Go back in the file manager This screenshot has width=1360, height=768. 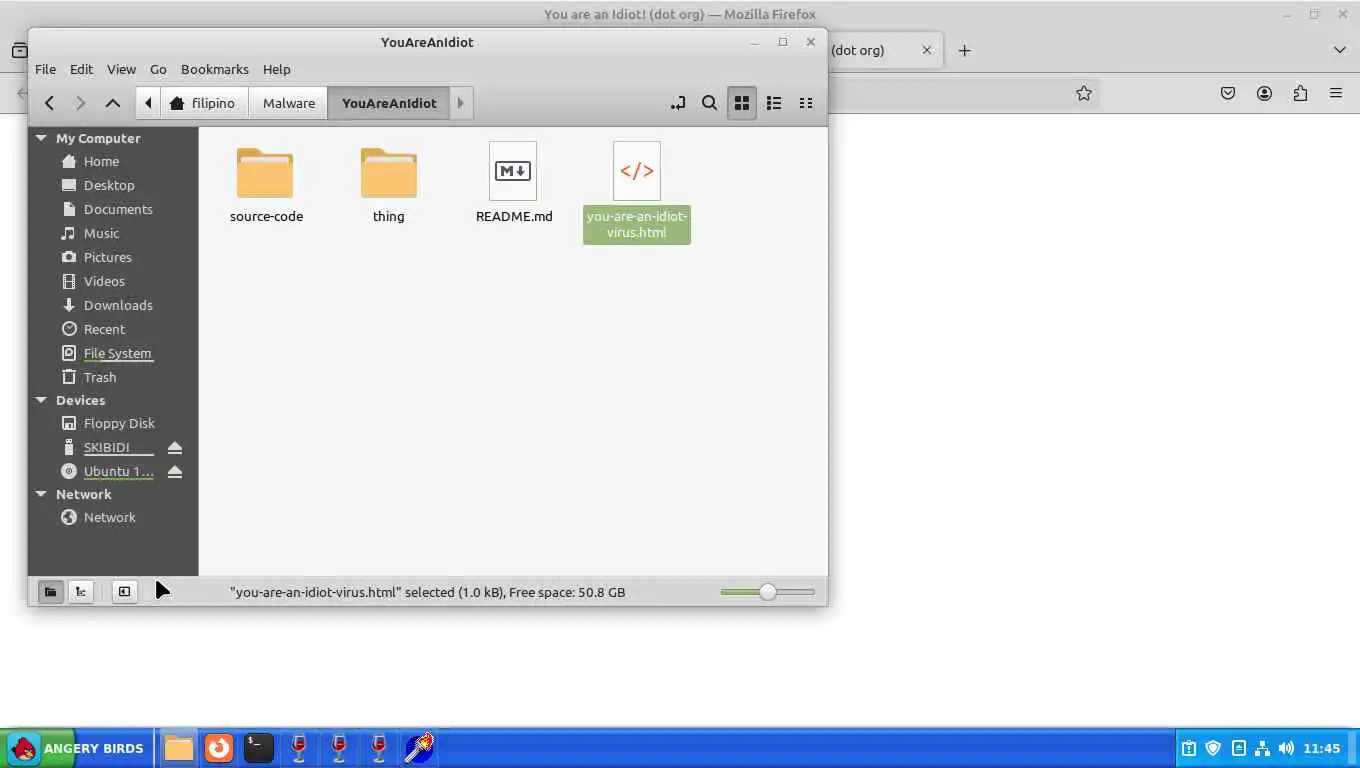click(x=49, y=103)
